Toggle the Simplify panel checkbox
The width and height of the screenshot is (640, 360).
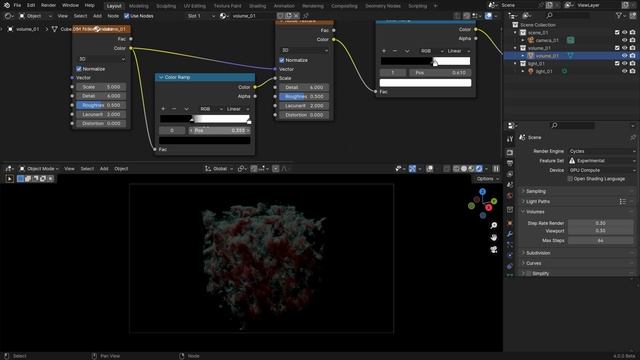[529, 273]
